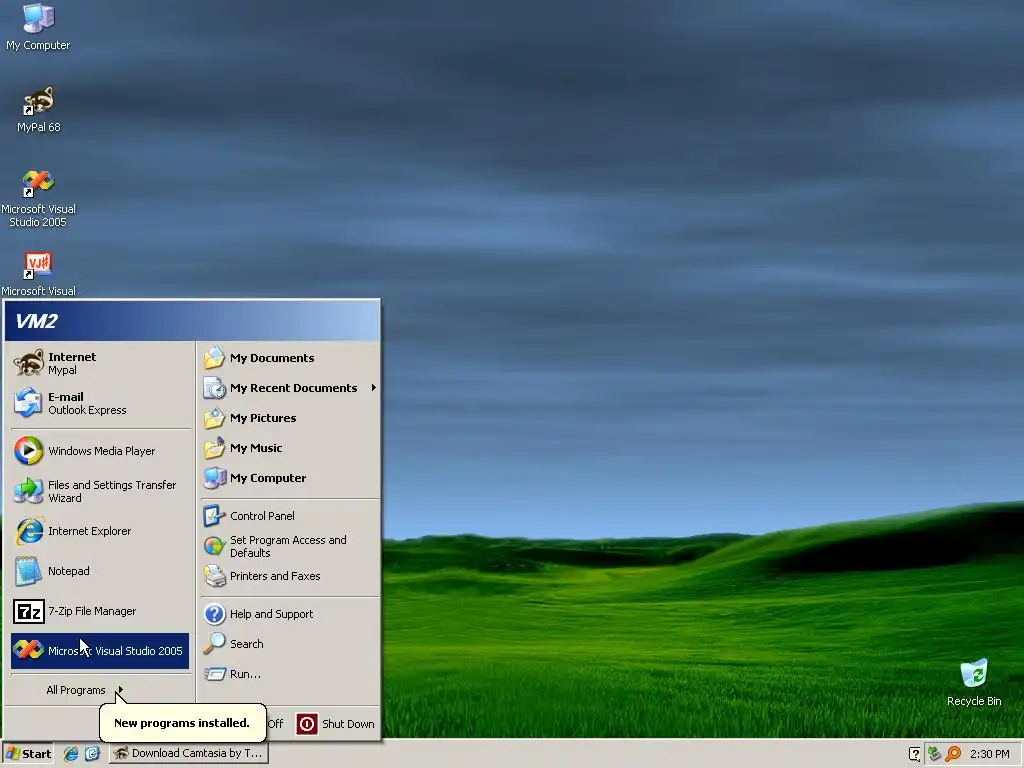Open Internet Mypal in Start menu
1024x768 pixels.
click(100, 363)
